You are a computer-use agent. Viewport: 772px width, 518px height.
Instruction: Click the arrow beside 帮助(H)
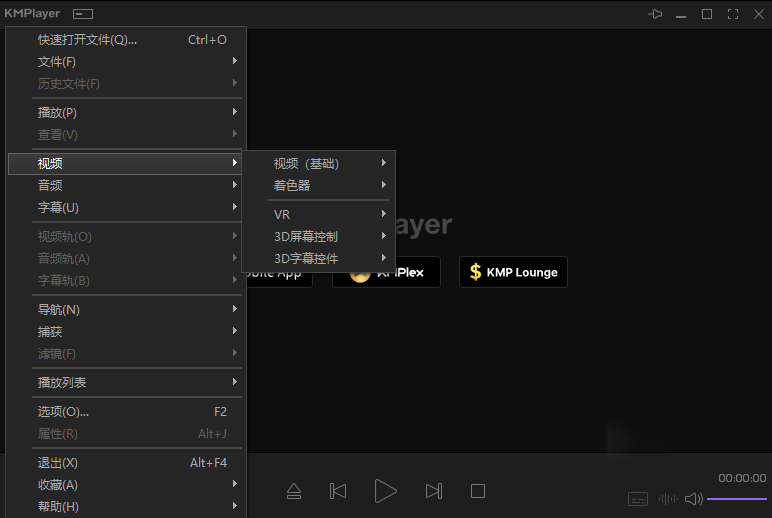pos(235,506)
